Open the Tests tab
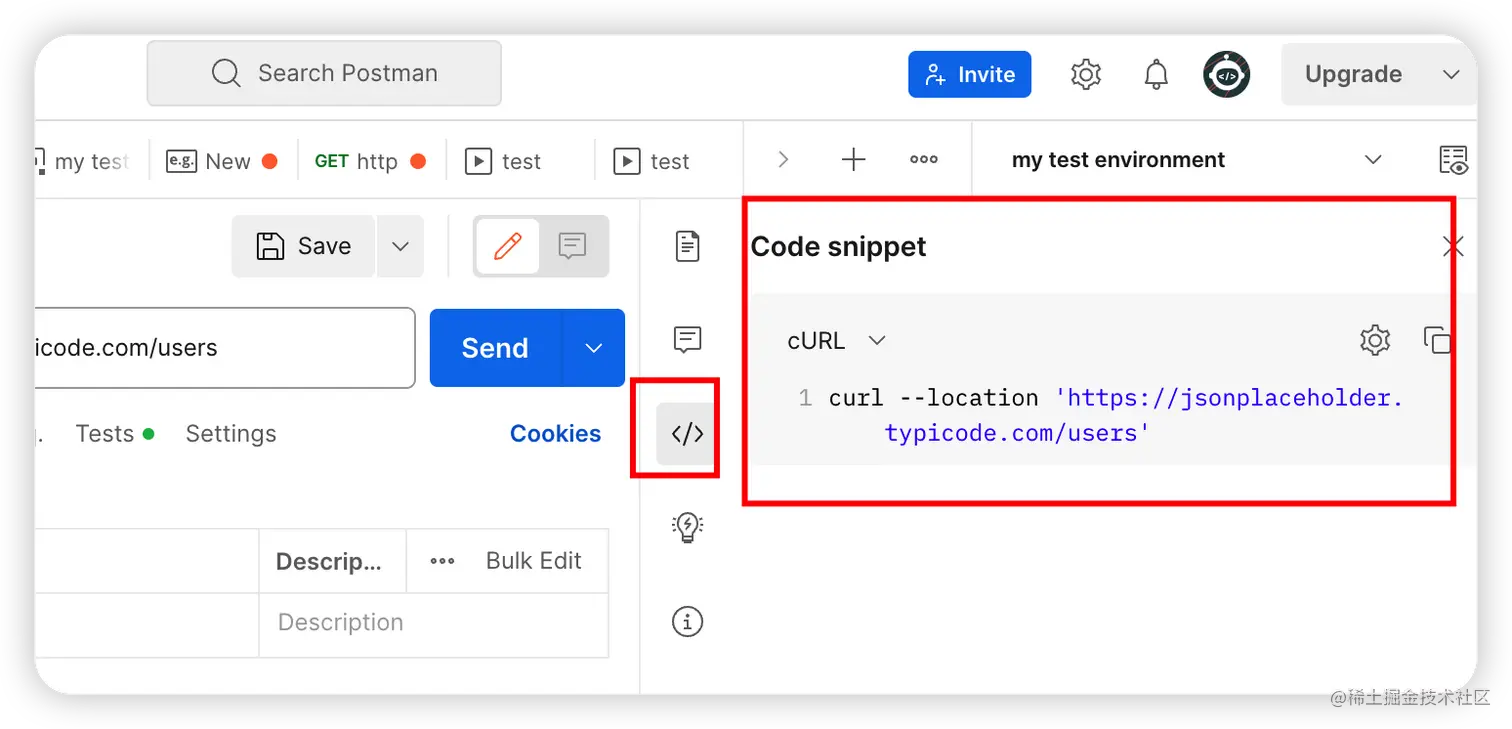 pos(114,434)
